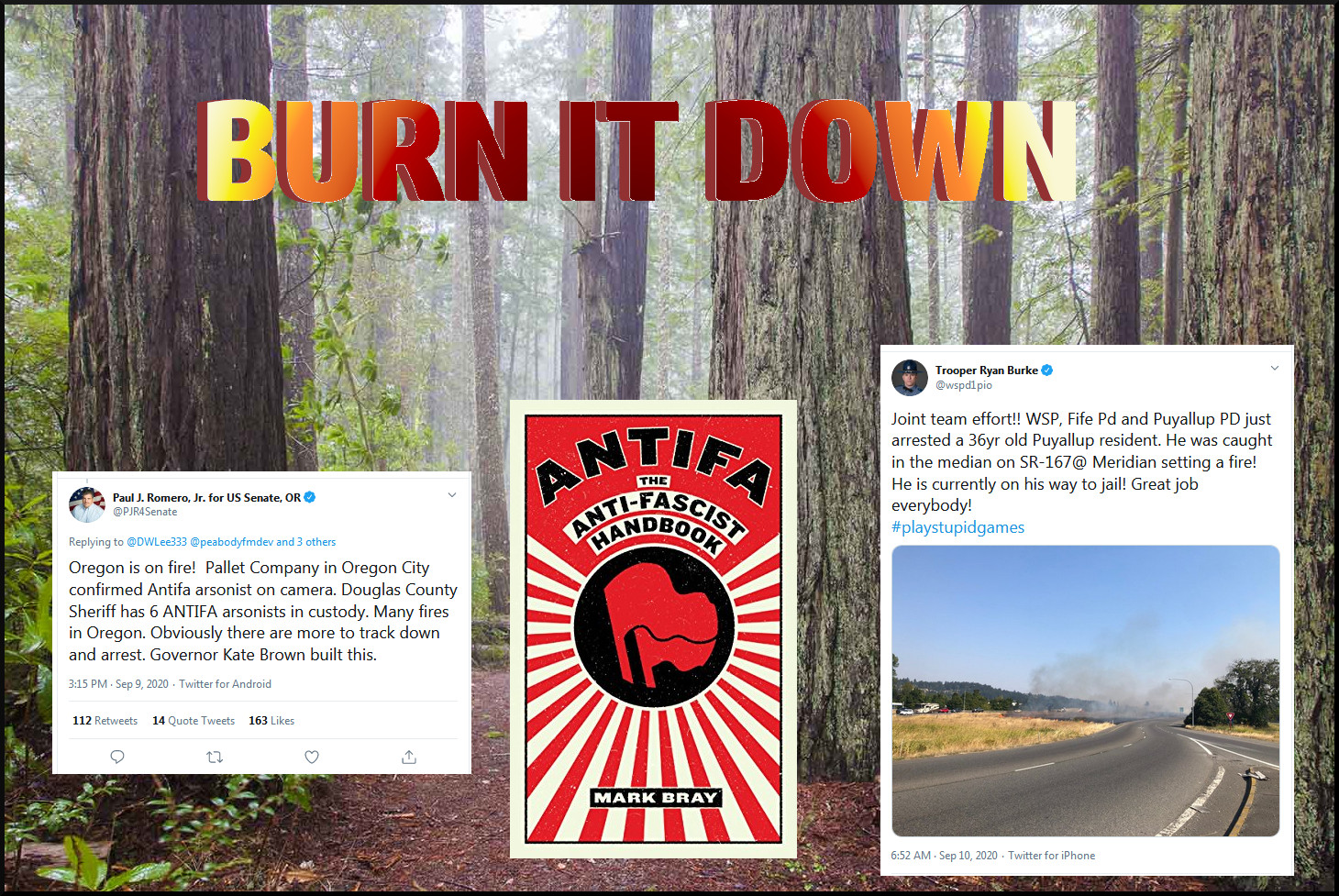Screen dimensions: 1339x896
Task: Click the reply speech-bubble icon under Romero tweet
Action: pyautogui.click(x=117, y=757)
